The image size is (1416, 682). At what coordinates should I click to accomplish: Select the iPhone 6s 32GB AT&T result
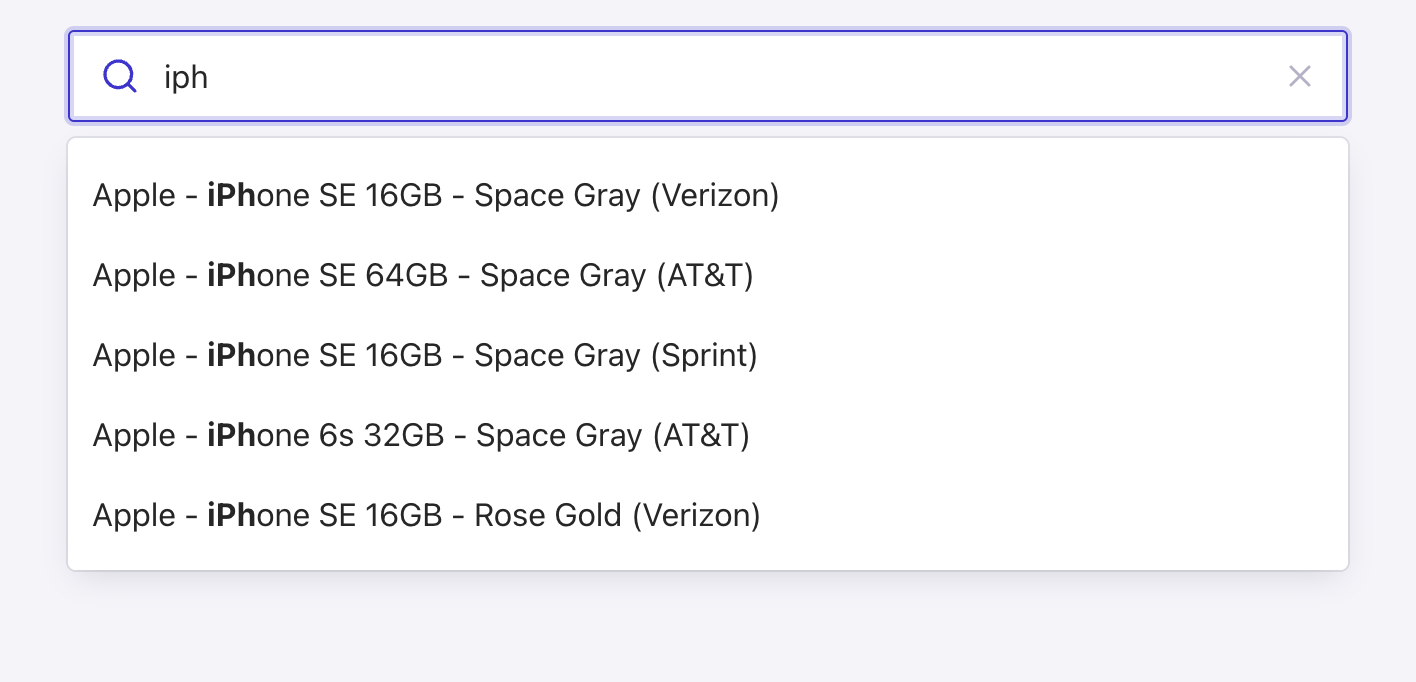click(421, 435)
